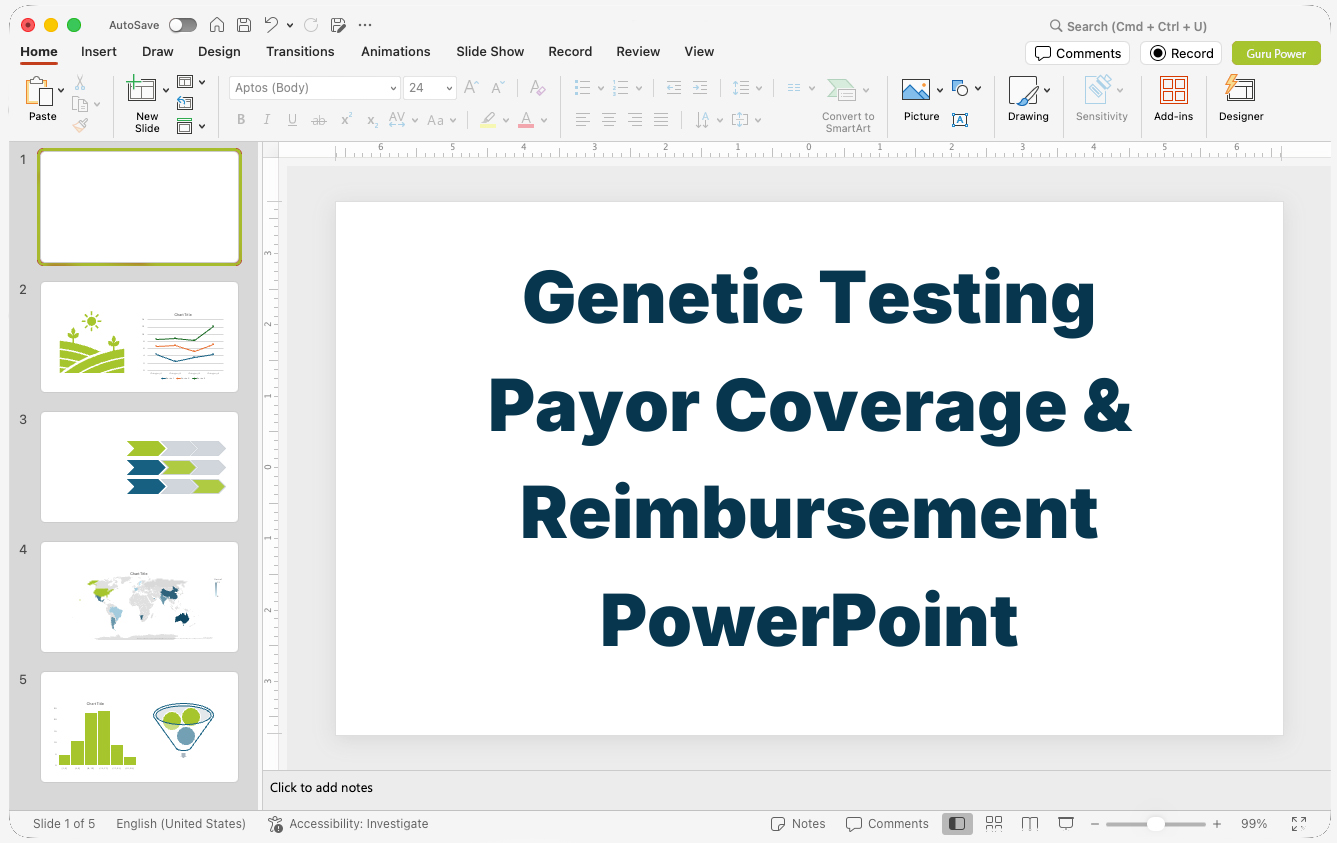
Task: Click the Paste clipboard icon
Action: 39,91
